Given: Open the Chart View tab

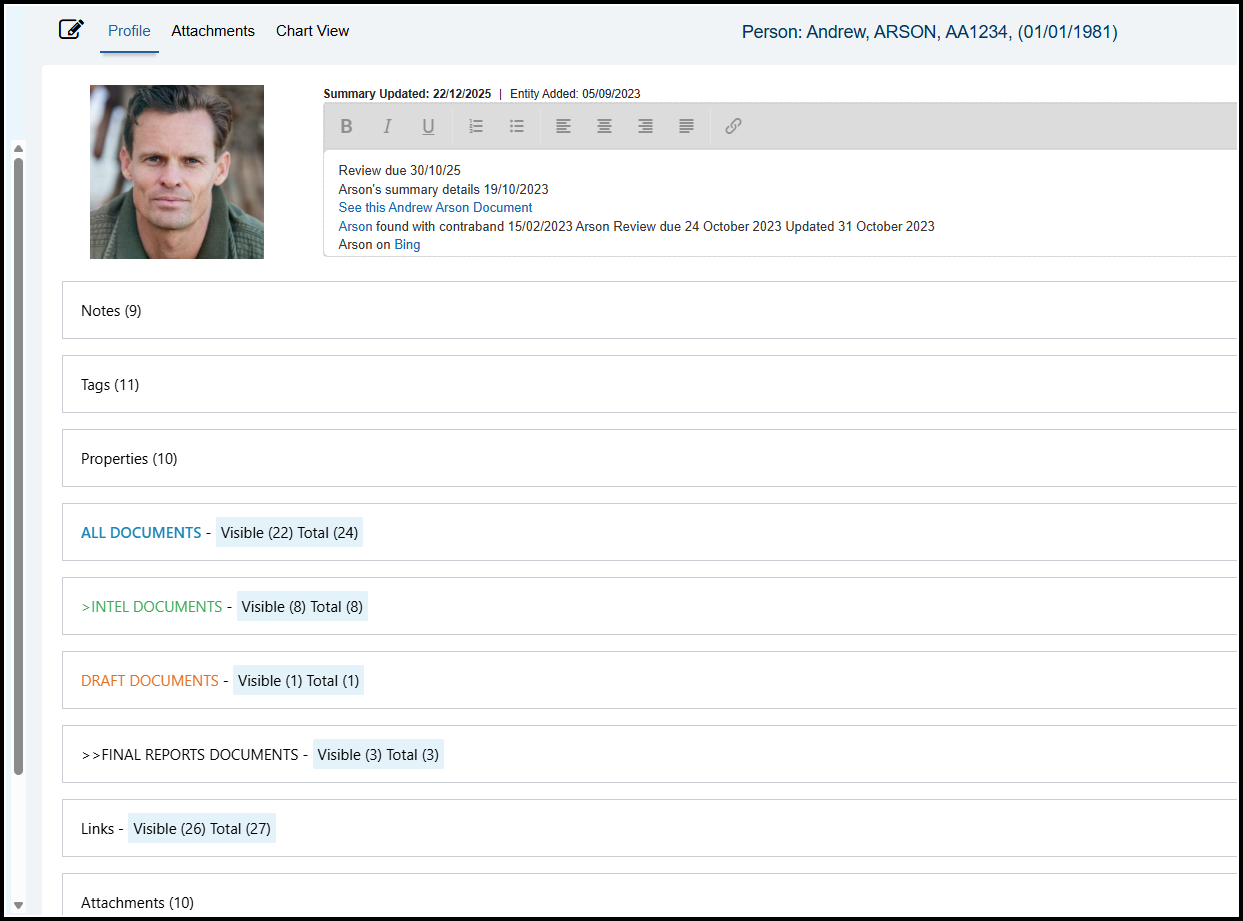Looking at the screenshot, I should tap(312, 31).
